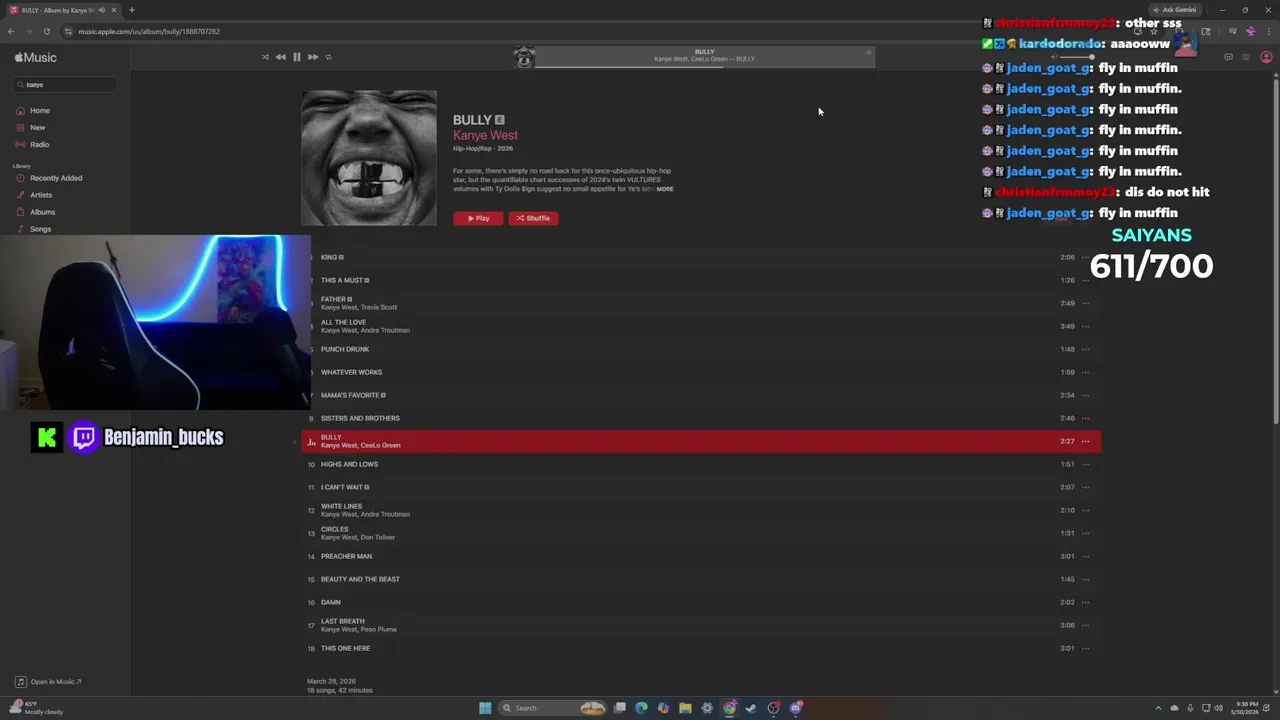Click the sidebar search field

(x=66, y=85)
